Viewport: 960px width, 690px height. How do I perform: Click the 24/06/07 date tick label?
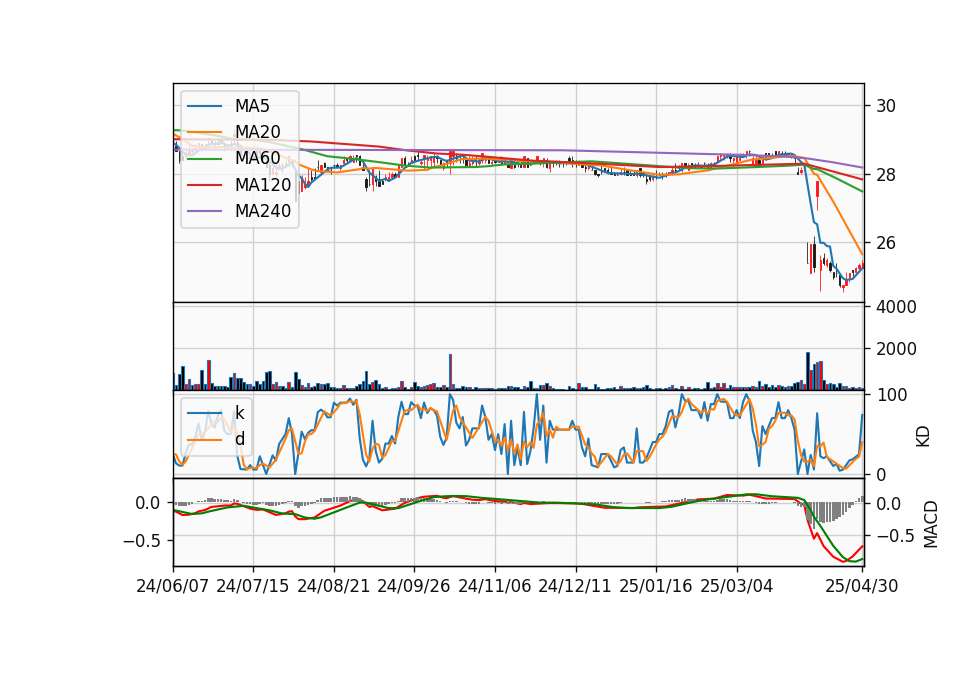pos(173,586)
